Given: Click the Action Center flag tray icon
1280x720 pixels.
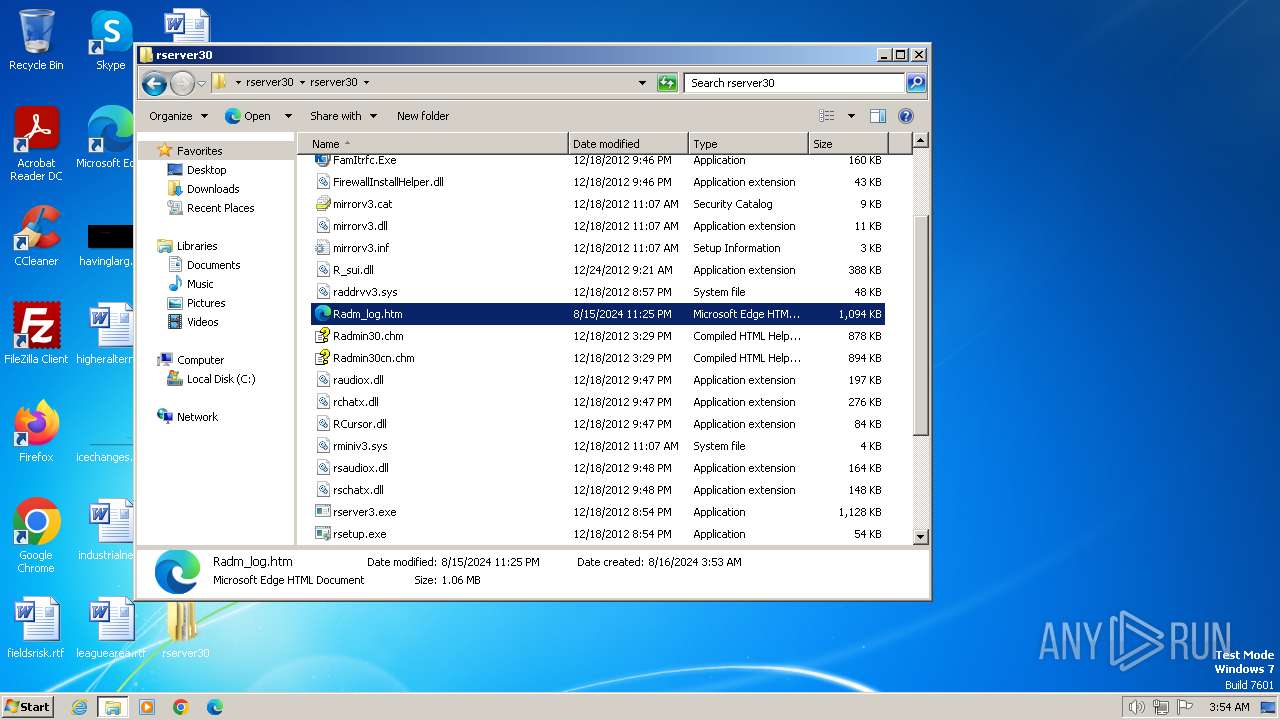Looking at the screenshot, I should 1185,707.
